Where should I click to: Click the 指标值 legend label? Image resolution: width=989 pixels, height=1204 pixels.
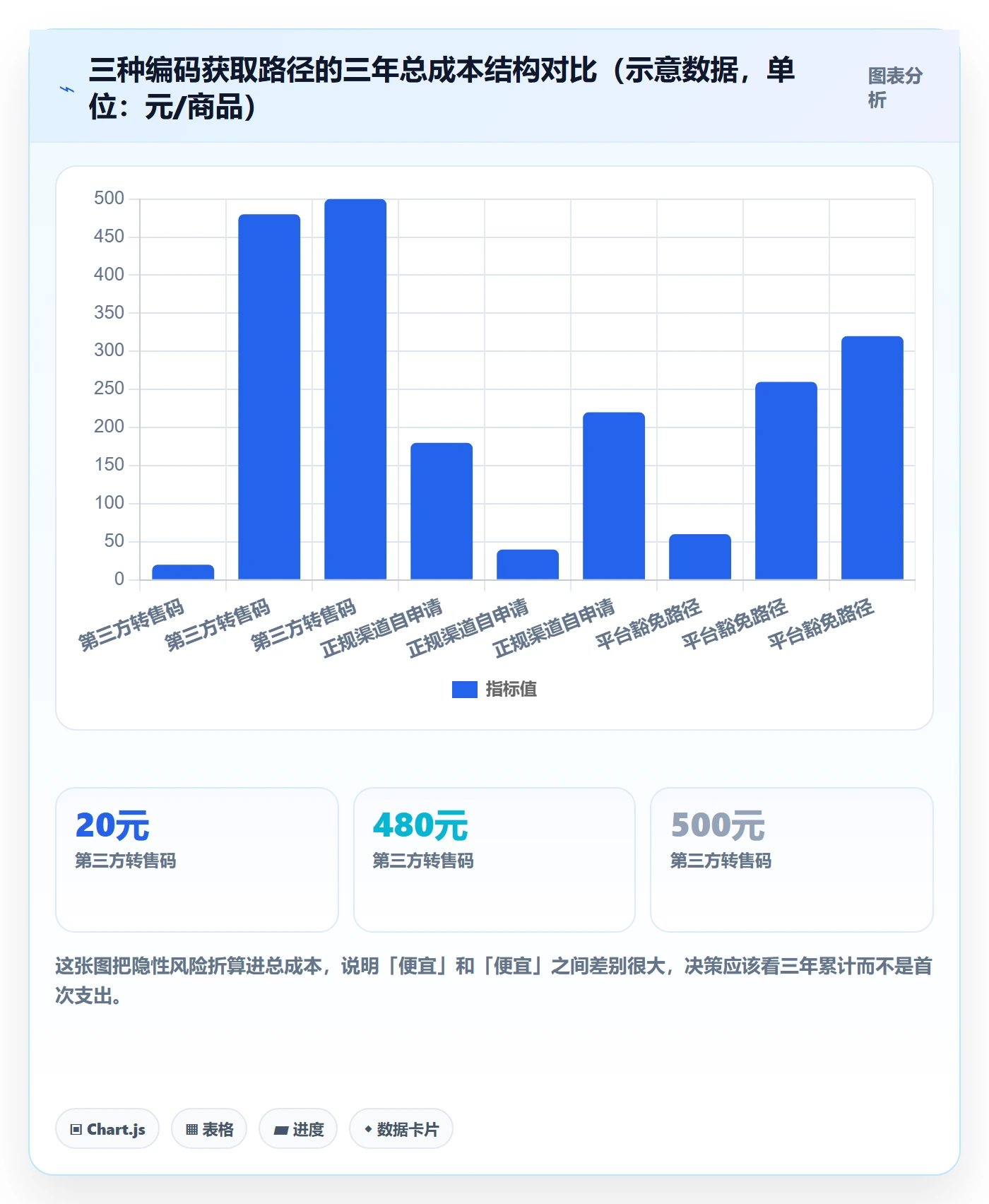(511, 690)
